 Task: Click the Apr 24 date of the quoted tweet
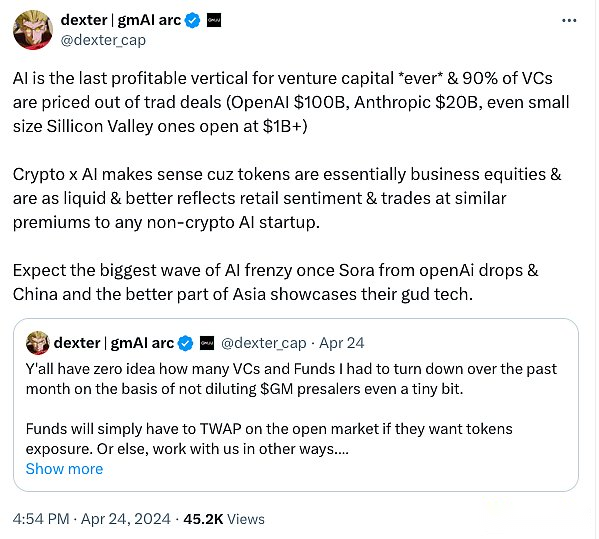click(342, 343)
